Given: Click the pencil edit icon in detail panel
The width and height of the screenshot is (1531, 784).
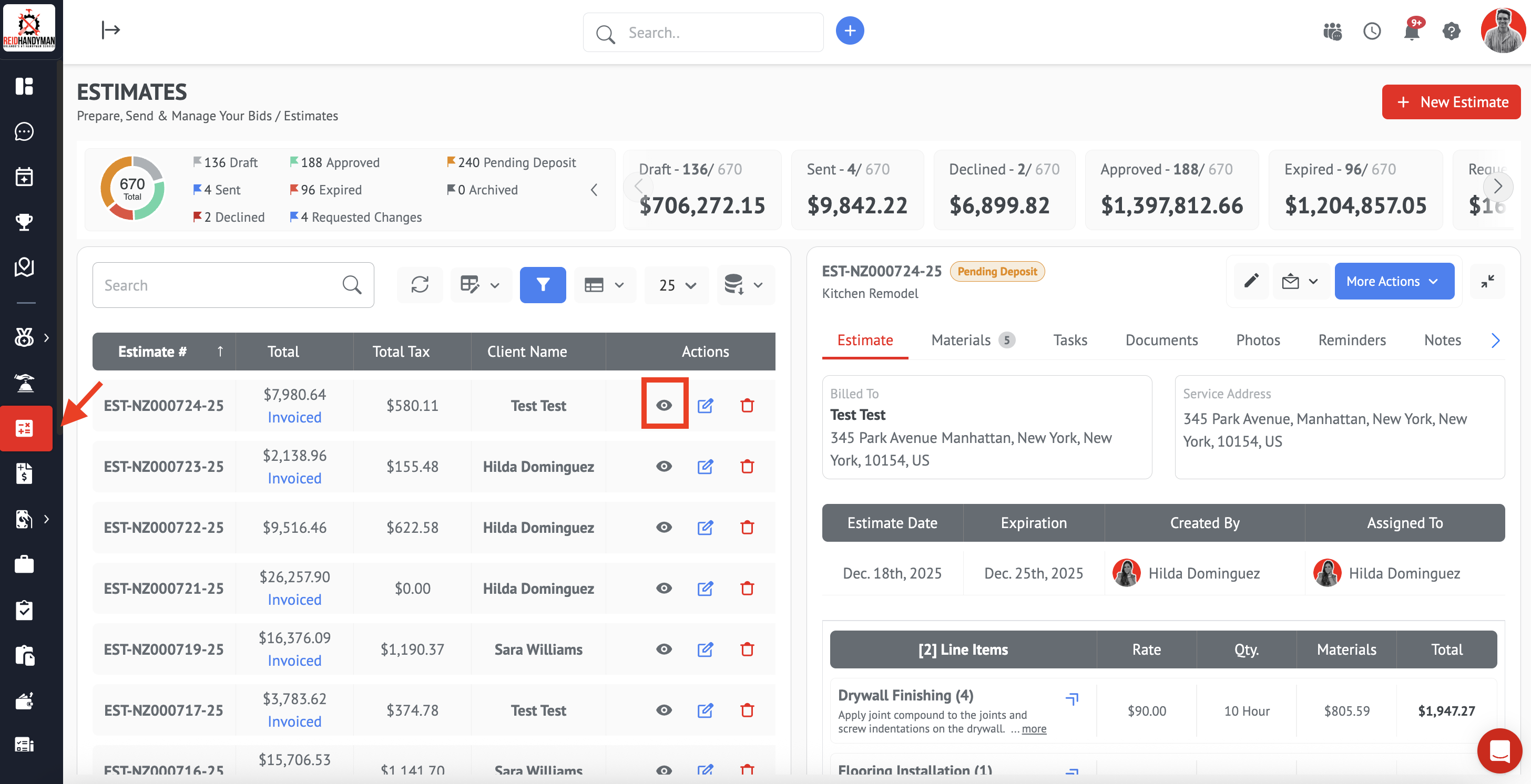Looking at the screenshot, I should [x=1251, y=281].
